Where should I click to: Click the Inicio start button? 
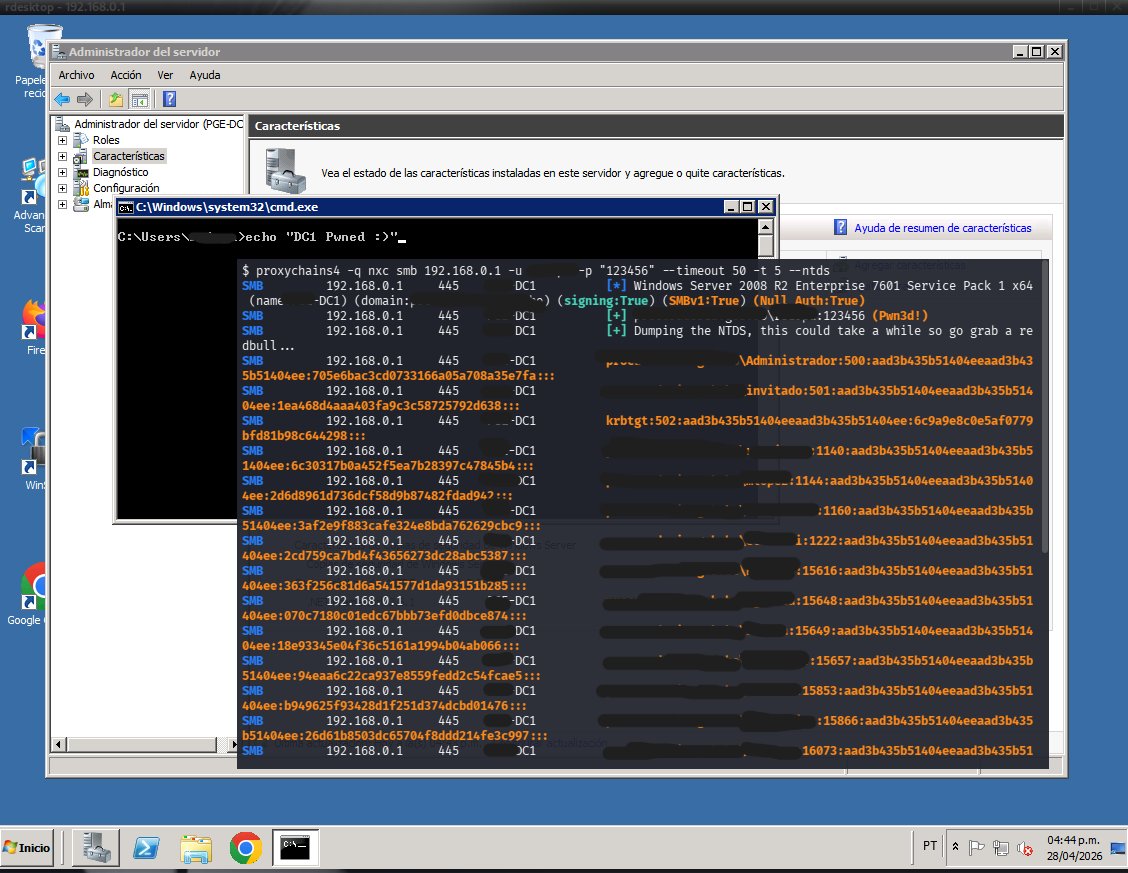27,848
